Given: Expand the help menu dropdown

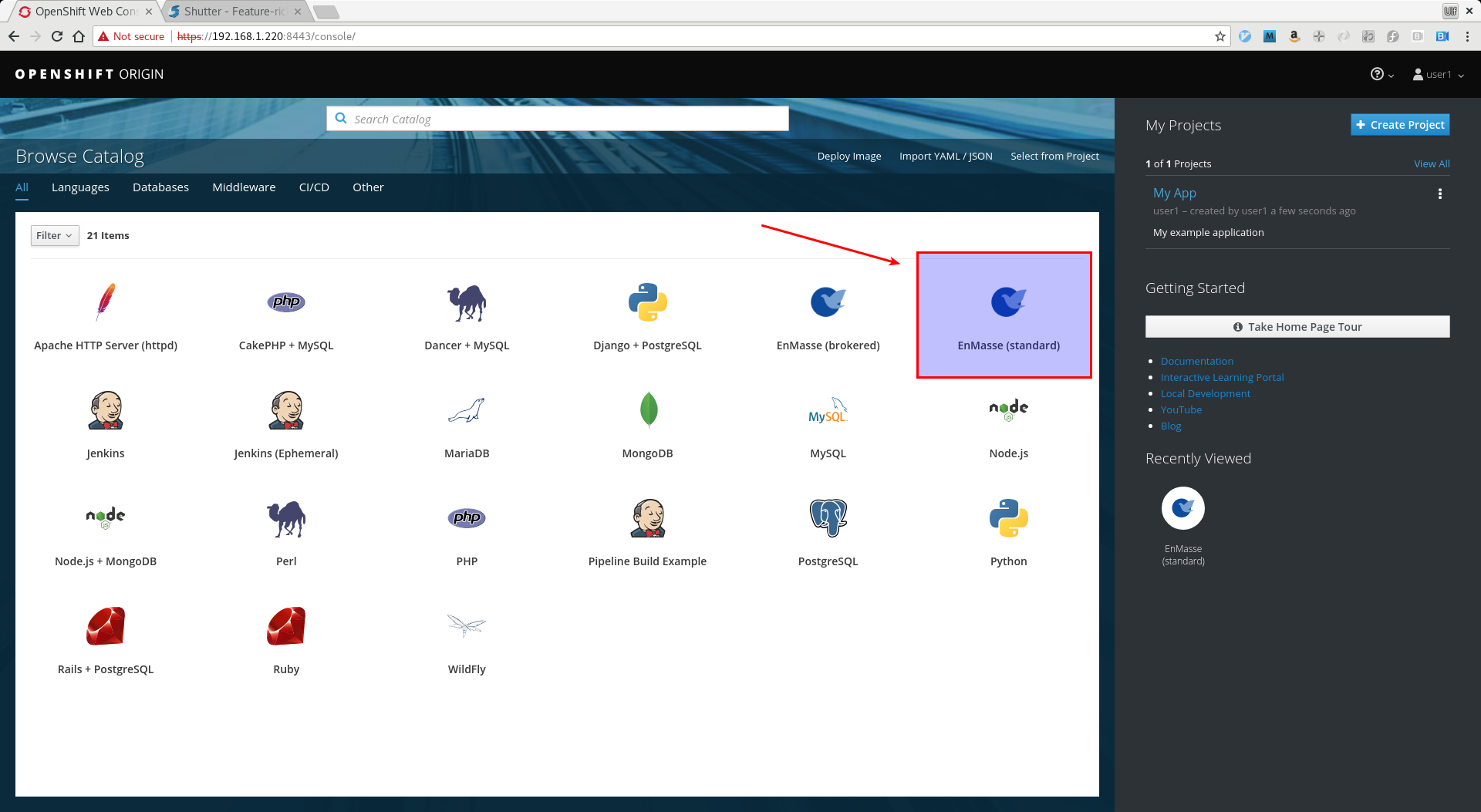Looking at the screenshot, I should click(1382, 74).
